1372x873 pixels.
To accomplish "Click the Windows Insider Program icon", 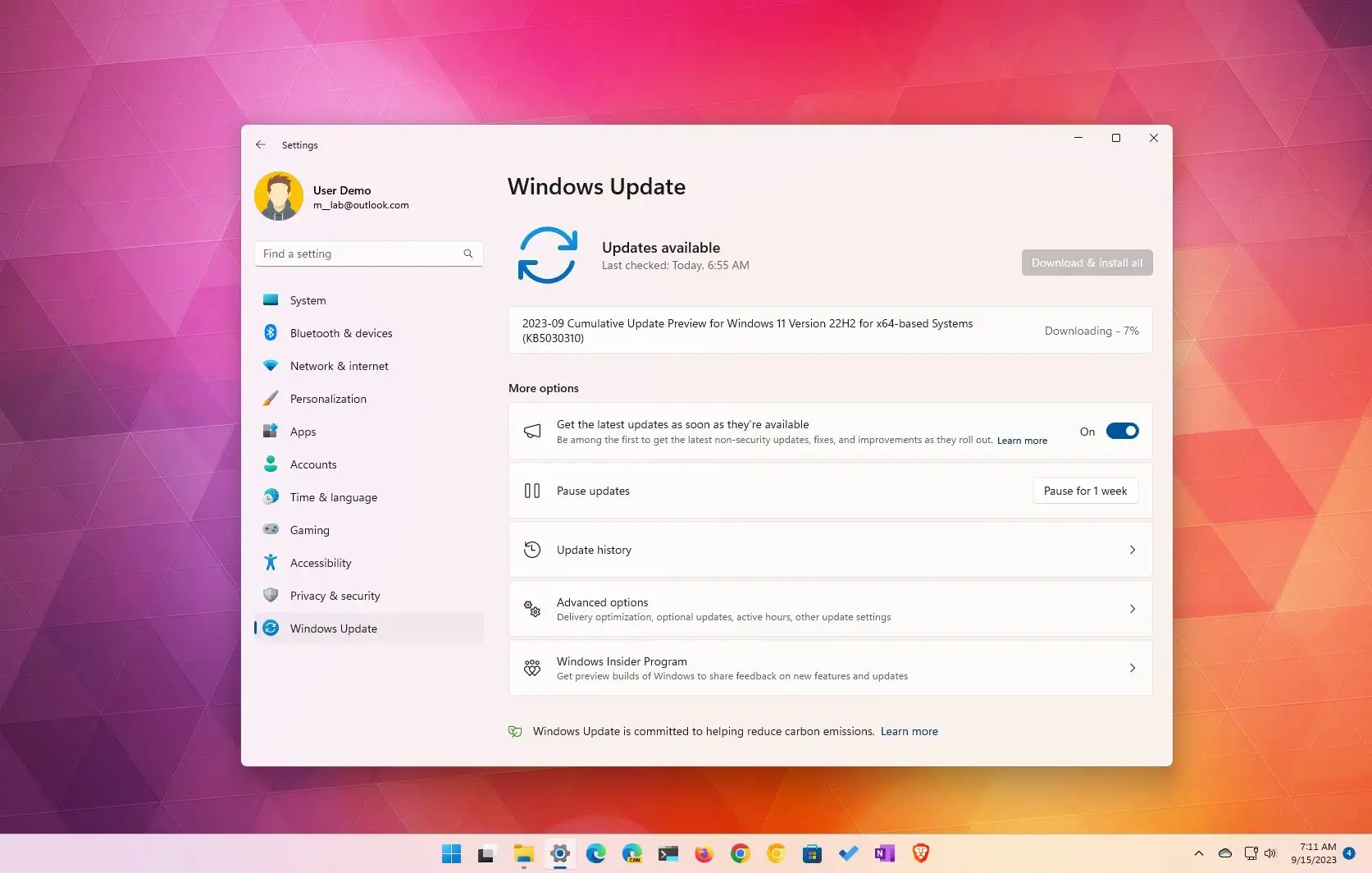I will click(532, 668).
